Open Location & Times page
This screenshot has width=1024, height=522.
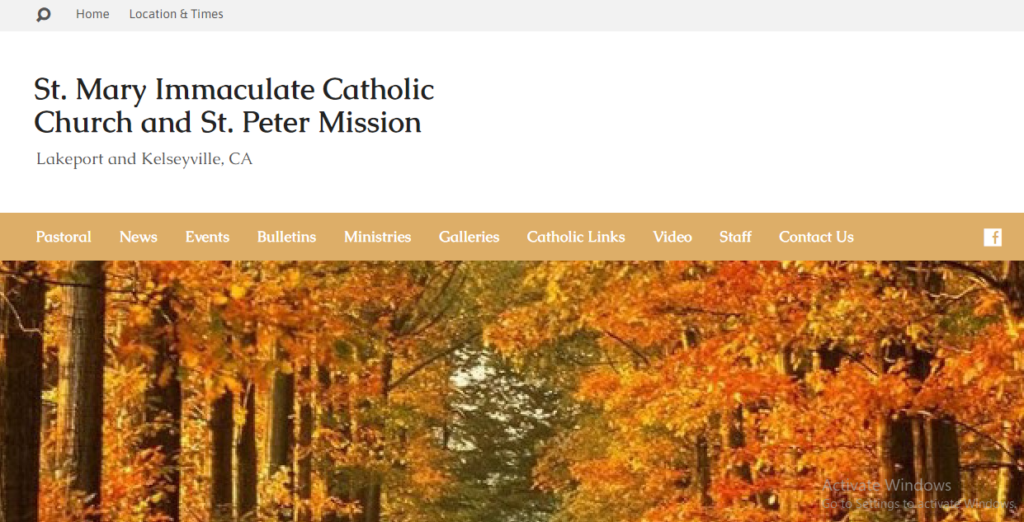(x=176, y=14)
